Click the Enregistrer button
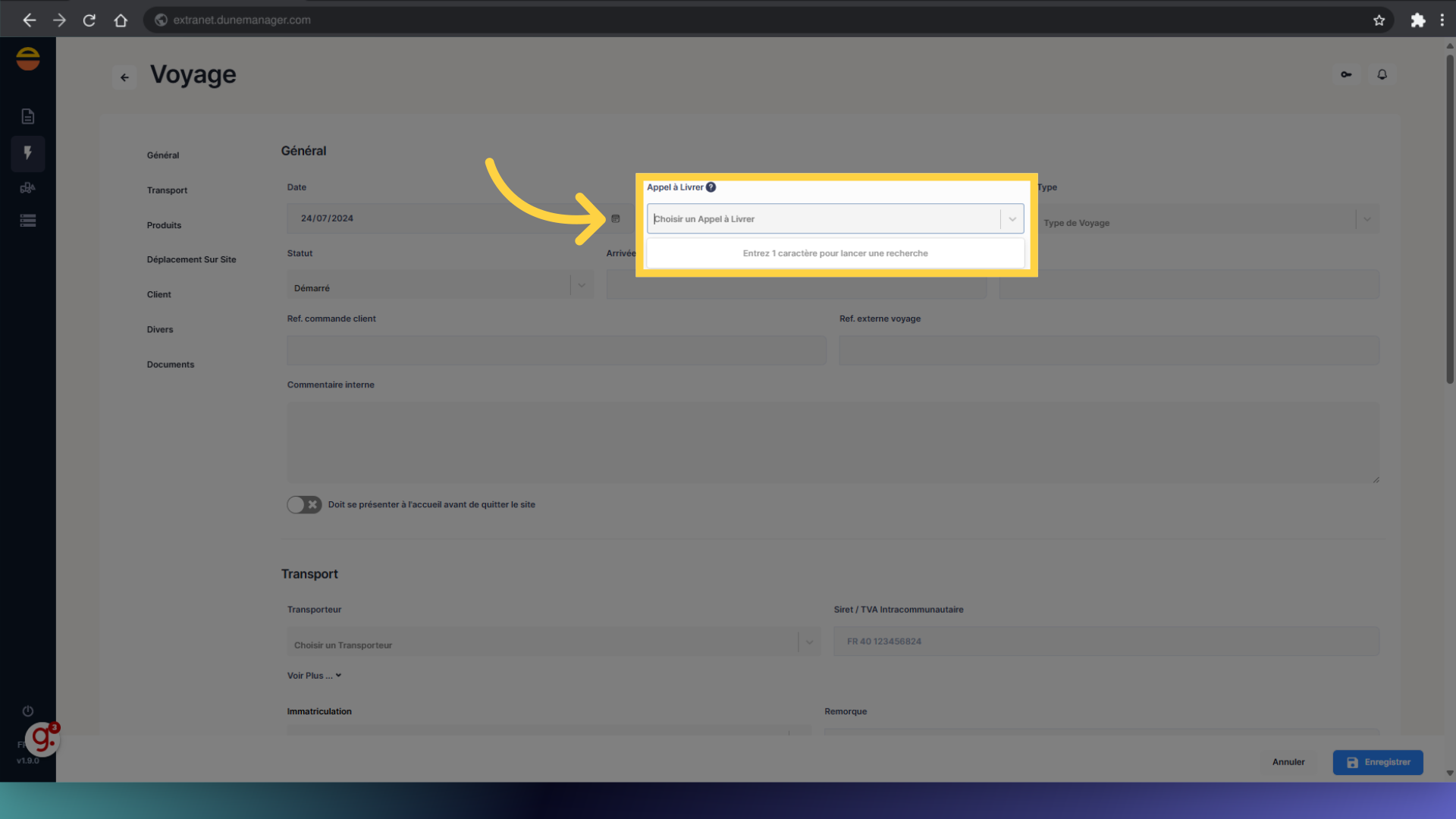Screen dimensions: 1456x819 coord(1377,762)
